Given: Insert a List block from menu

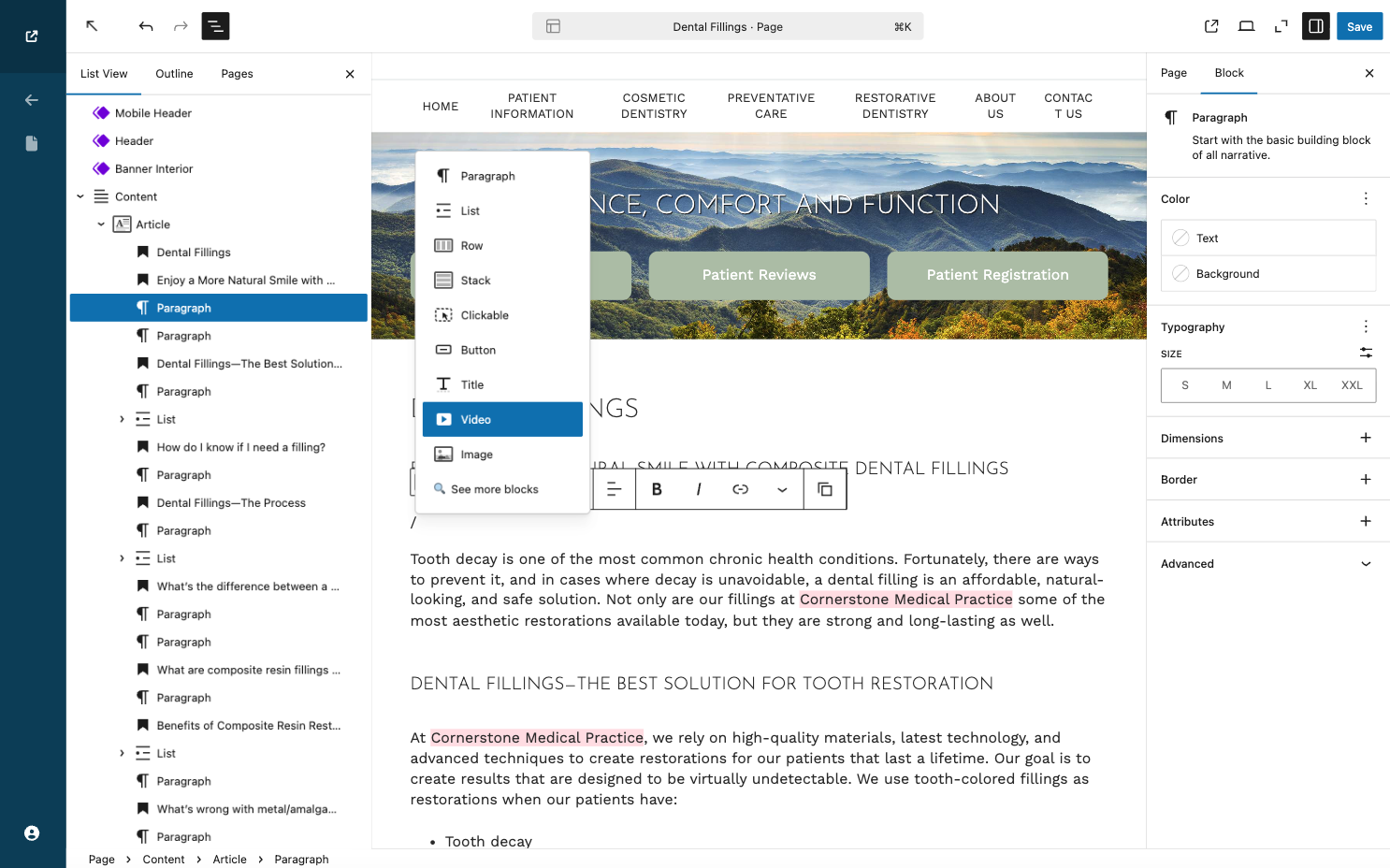Looking at the screenshot, I should pos(502,211).
